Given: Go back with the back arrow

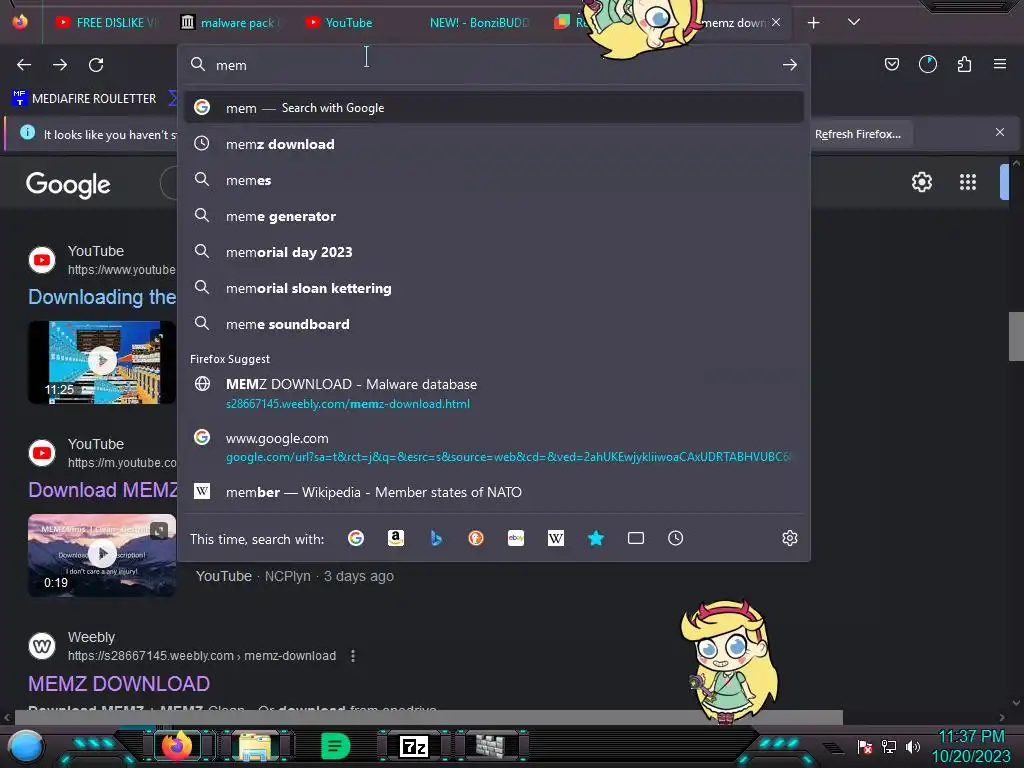Looking at the screenshot, I should tap(24, 65).
